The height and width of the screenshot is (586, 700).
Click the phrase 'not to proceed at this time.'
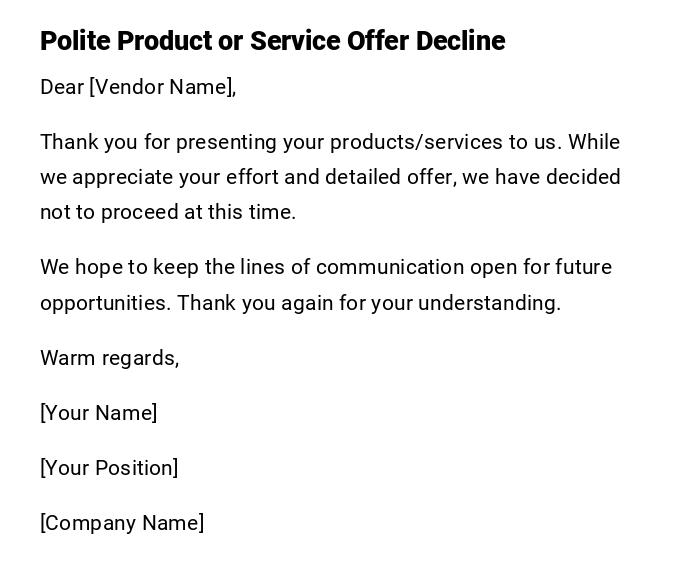168,212
